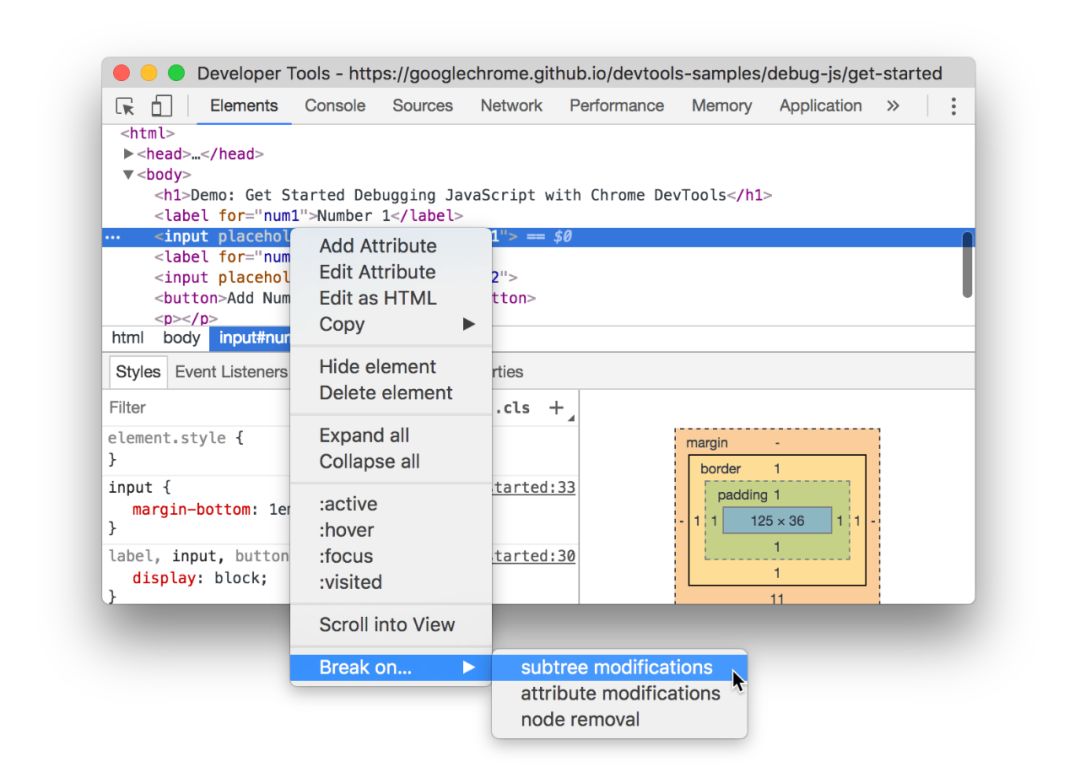Expand the head element node
This screenshot has height=778, width=1080.
coord(128,154)
